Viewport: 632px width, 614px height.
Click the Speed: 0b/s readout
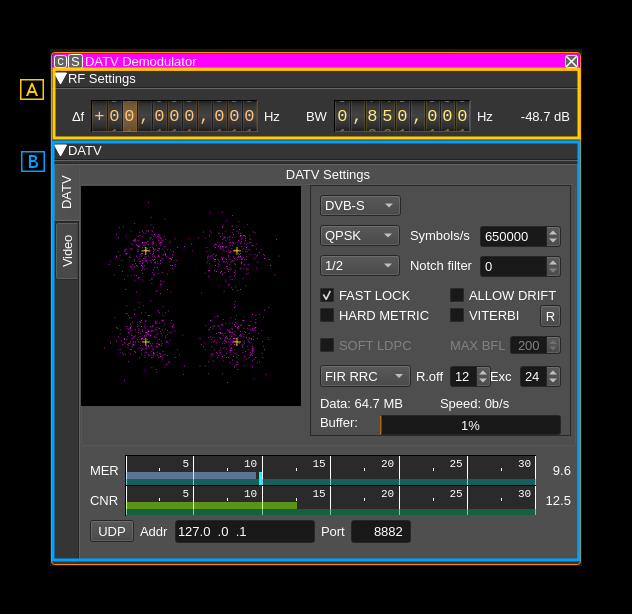tap(474, 404)
